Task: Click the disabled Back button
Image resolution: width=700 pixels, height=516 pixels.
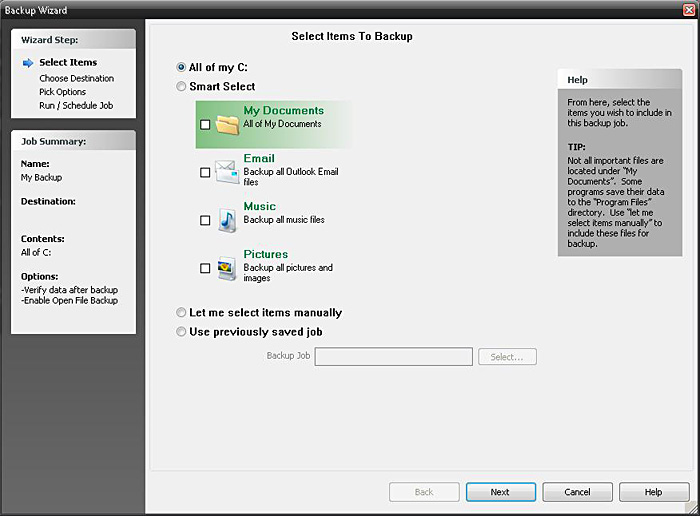Action: (x=424, y=492)
